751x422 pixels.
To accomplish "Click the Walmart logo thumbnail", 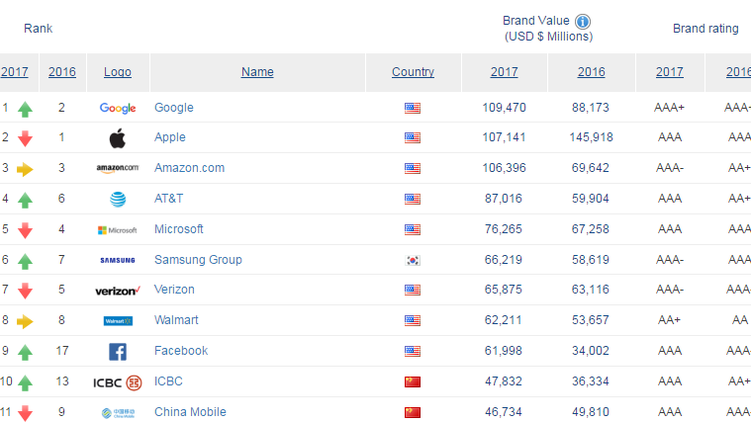I will [x=118, y=321].
